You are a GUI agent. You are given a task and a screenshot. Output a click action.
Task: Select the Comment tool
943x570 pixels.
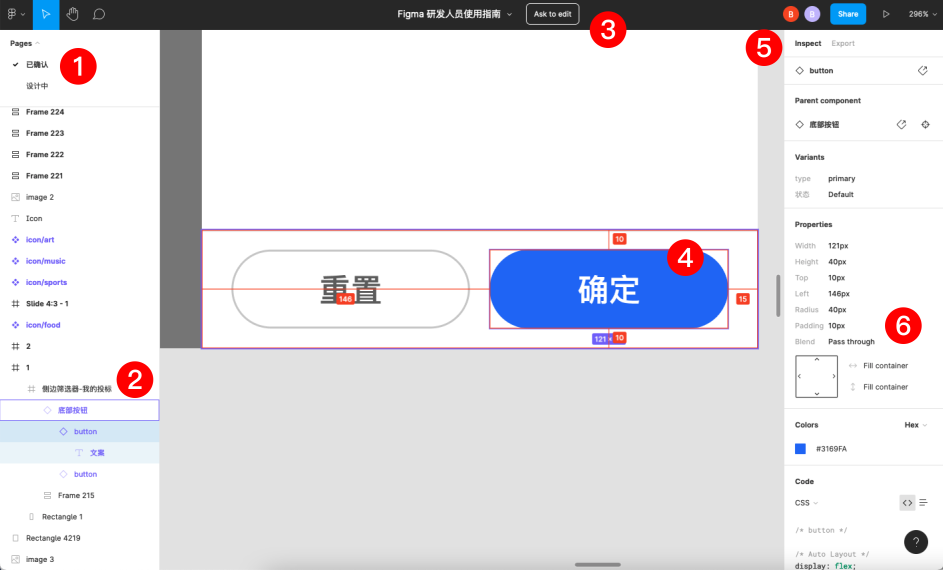coord(99,14)
